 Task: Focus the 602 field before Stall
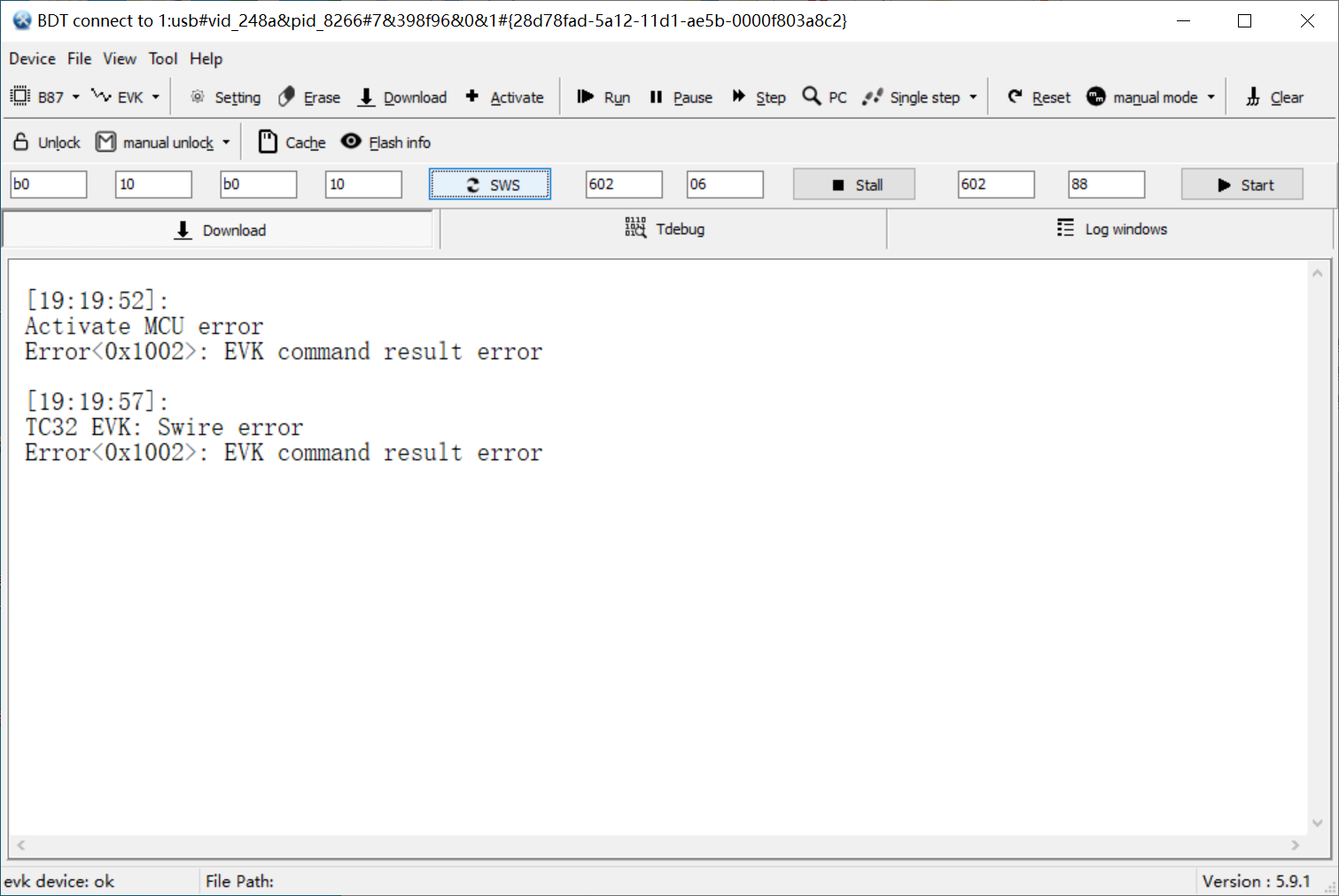tap(624, 184)
